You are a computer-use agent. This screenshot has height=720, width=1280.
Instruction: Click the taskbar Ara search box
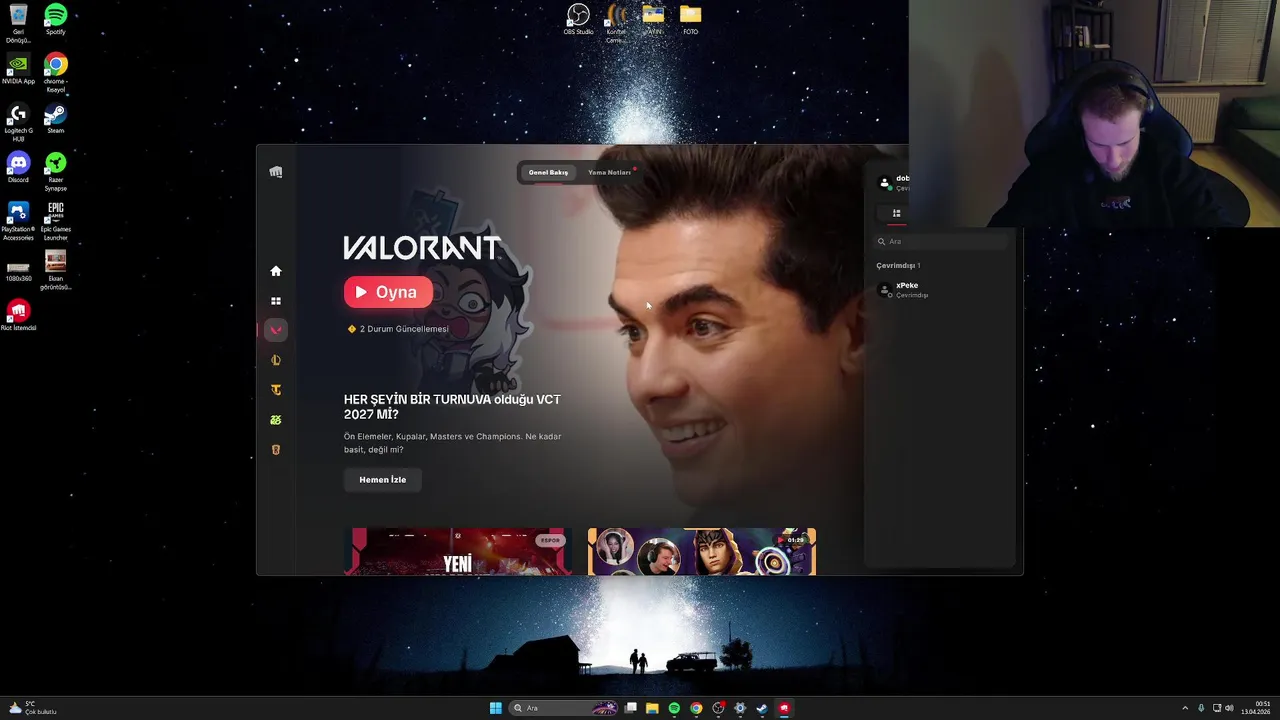(x=565, y=708)
